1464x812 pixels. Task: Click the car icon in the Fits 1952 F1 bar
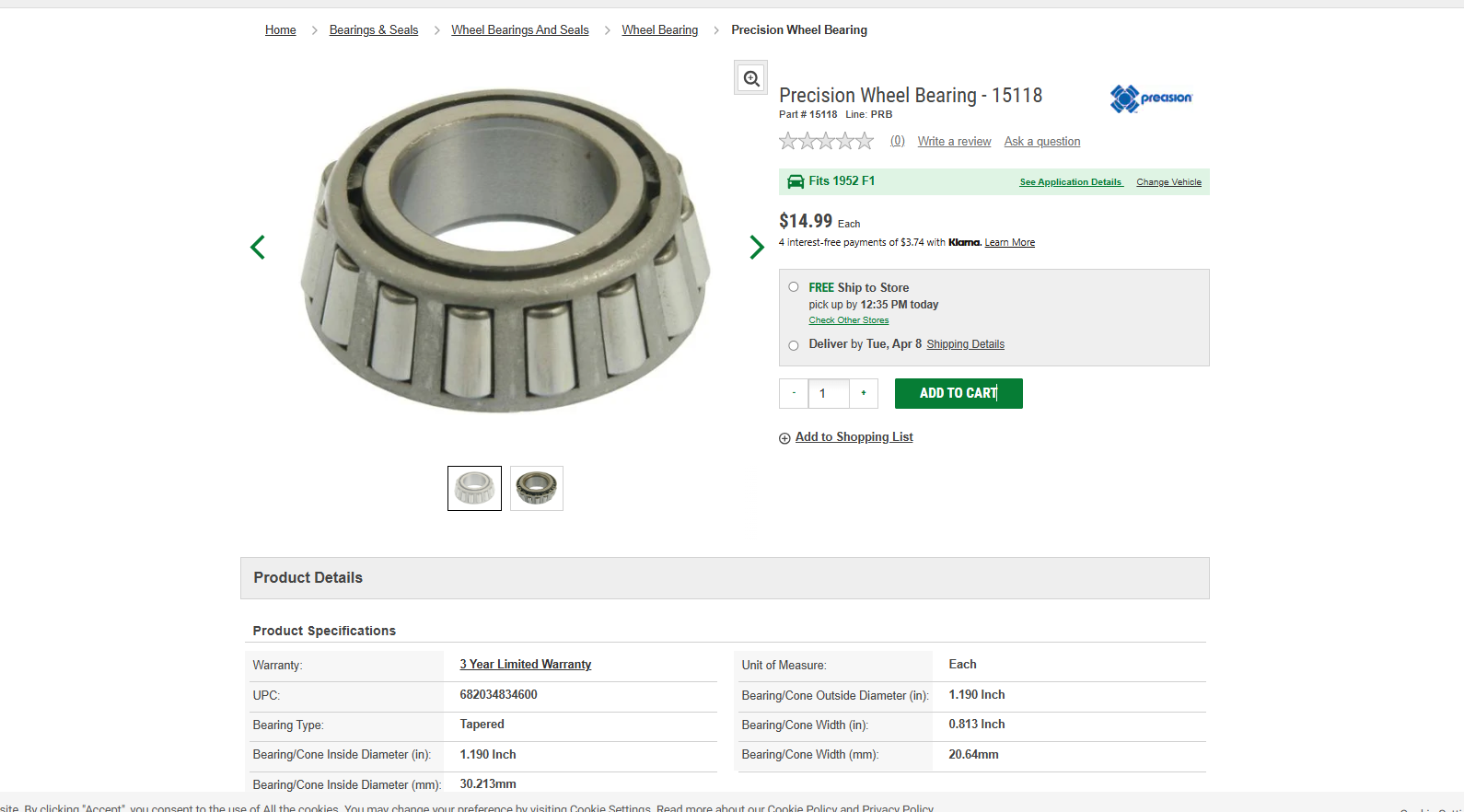(x=796, y=181)
